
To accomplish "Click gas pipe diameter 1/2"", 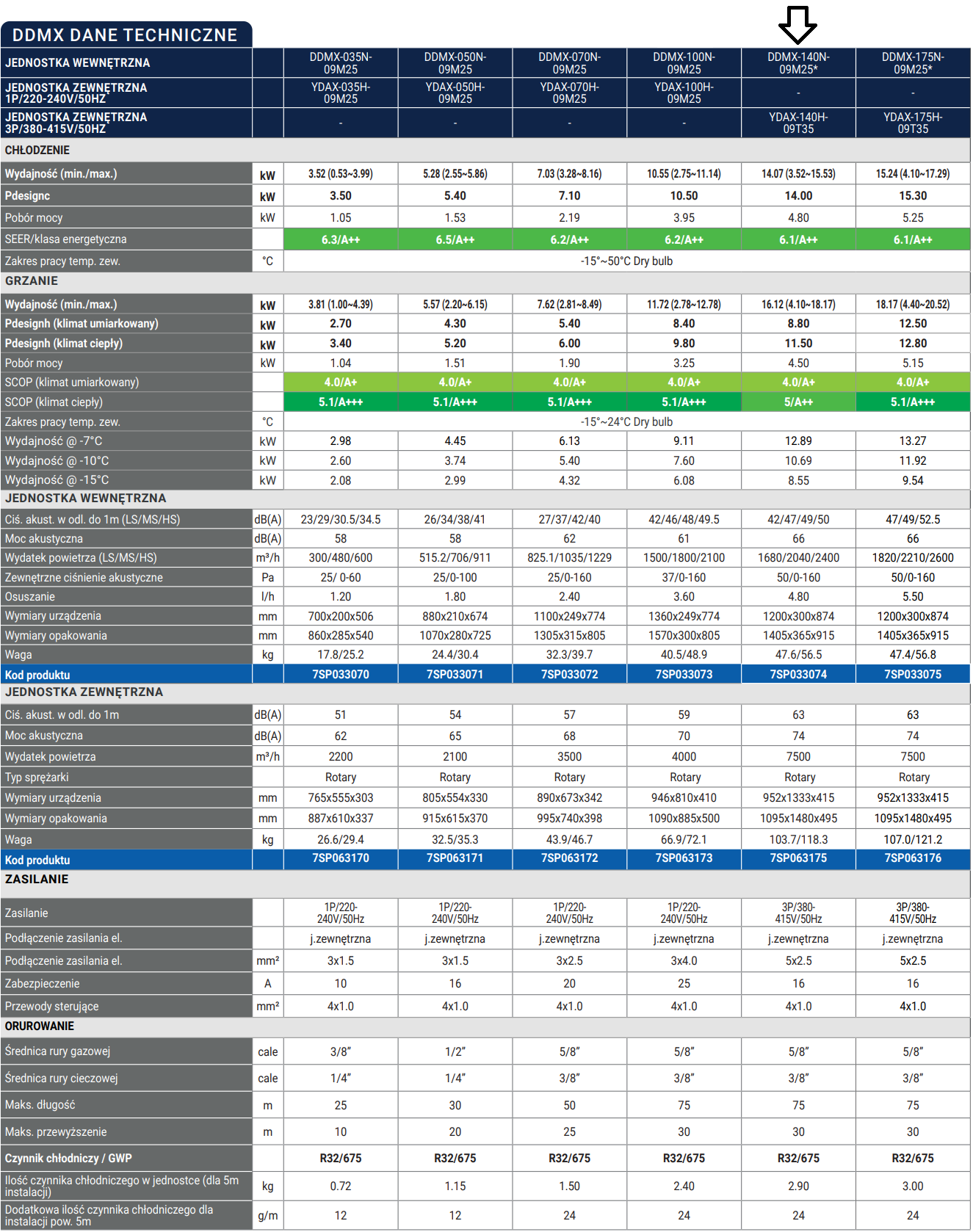I will point(455,1052).
